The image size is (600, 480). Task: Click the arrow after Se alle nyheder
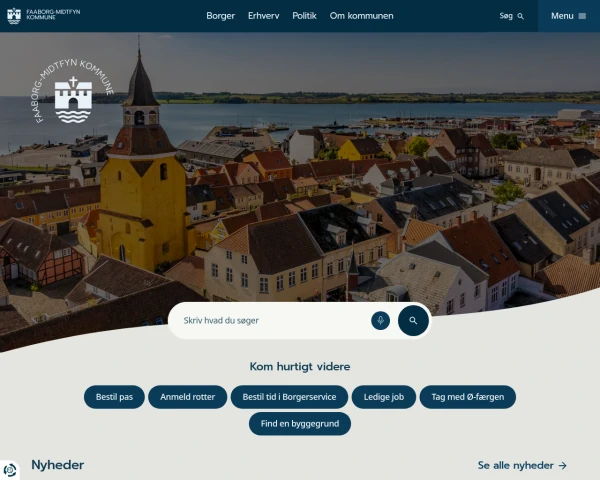coord(562,465)
